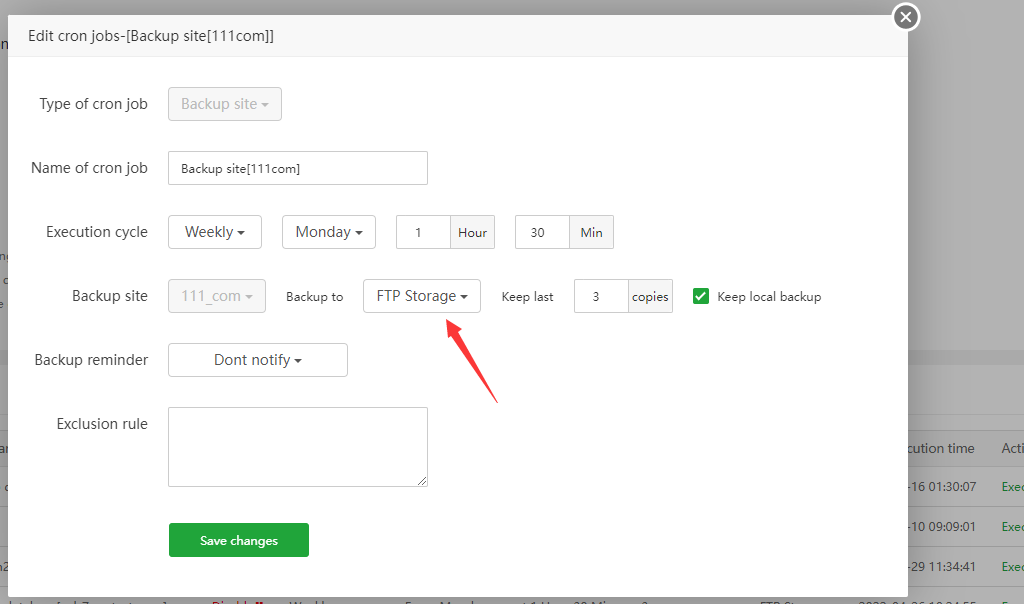The width and height of the screenshot is (1024, 604).
Task: Click the Exclusion rule textarea resize handle
Action: pyautogui.click(x=423, y=482)
